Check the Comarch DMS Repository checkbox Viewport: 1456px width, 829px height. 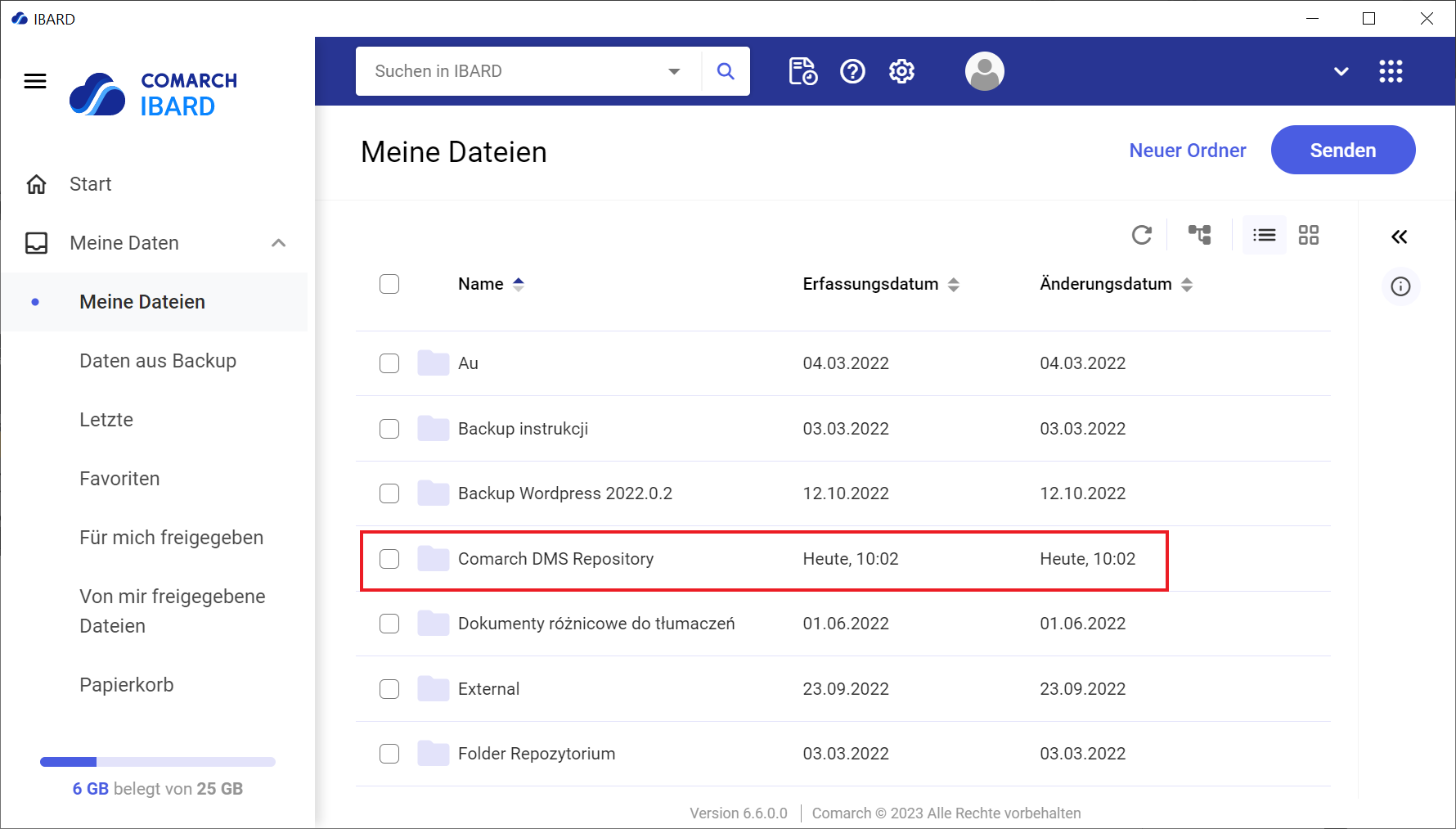pyautogui.click(x=389, y=559)
